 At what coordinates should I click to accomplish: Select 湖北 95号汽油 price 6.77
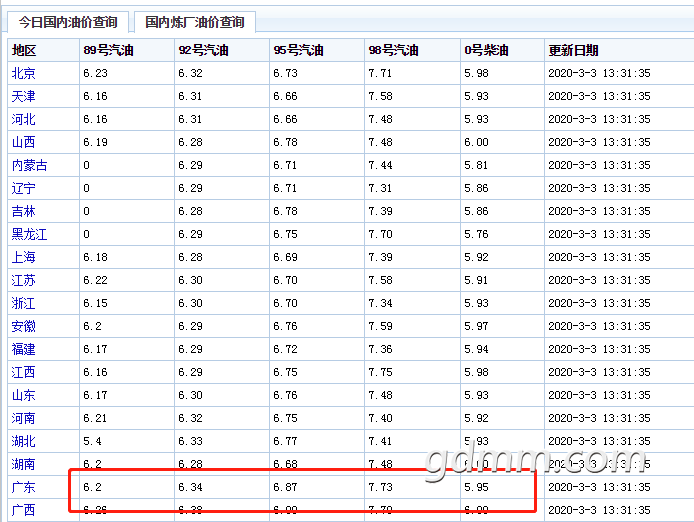[x=285, y=441]
